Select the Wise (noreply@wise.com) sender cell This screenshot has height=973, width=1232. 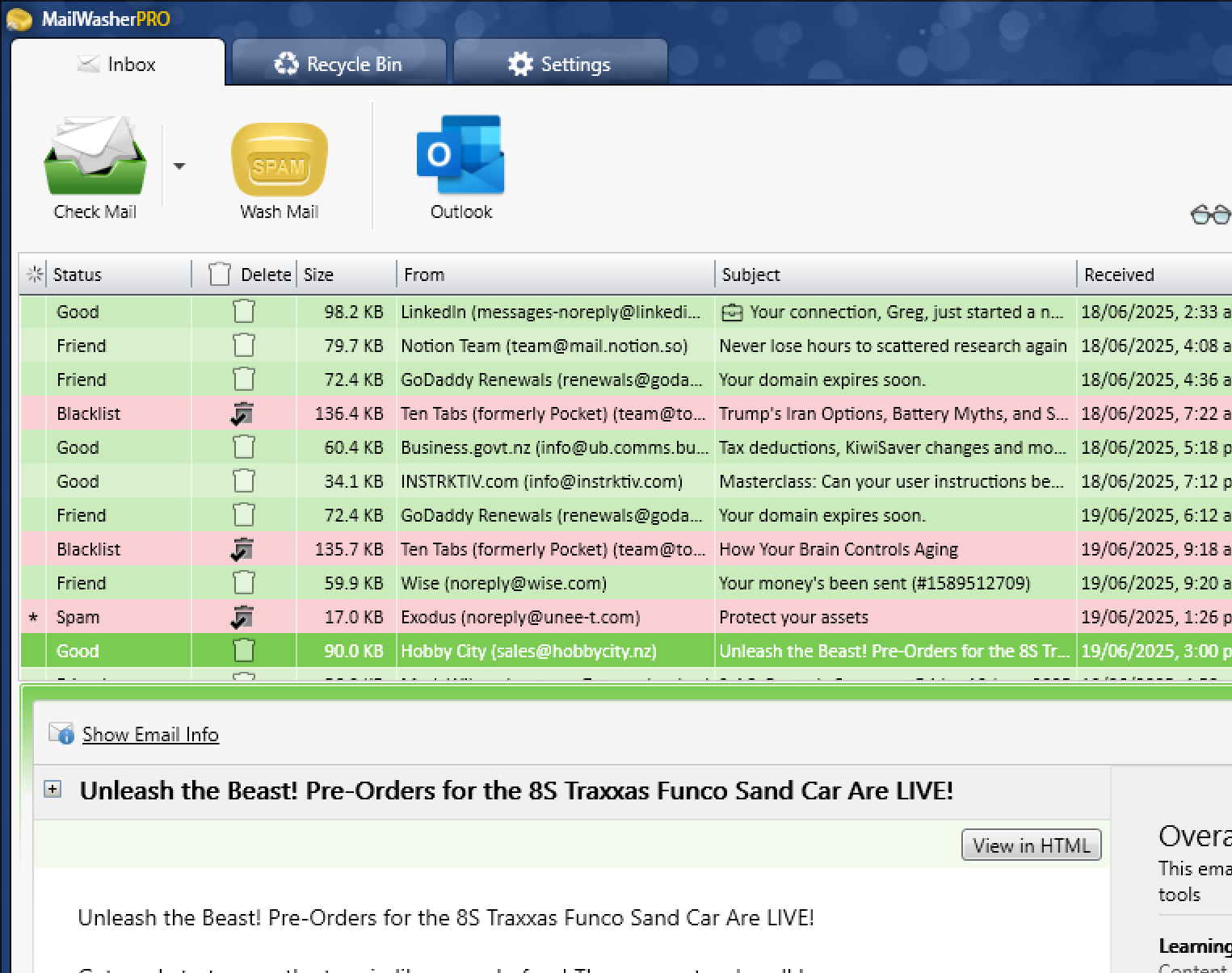pyautogui.click(x=555, y=583)
